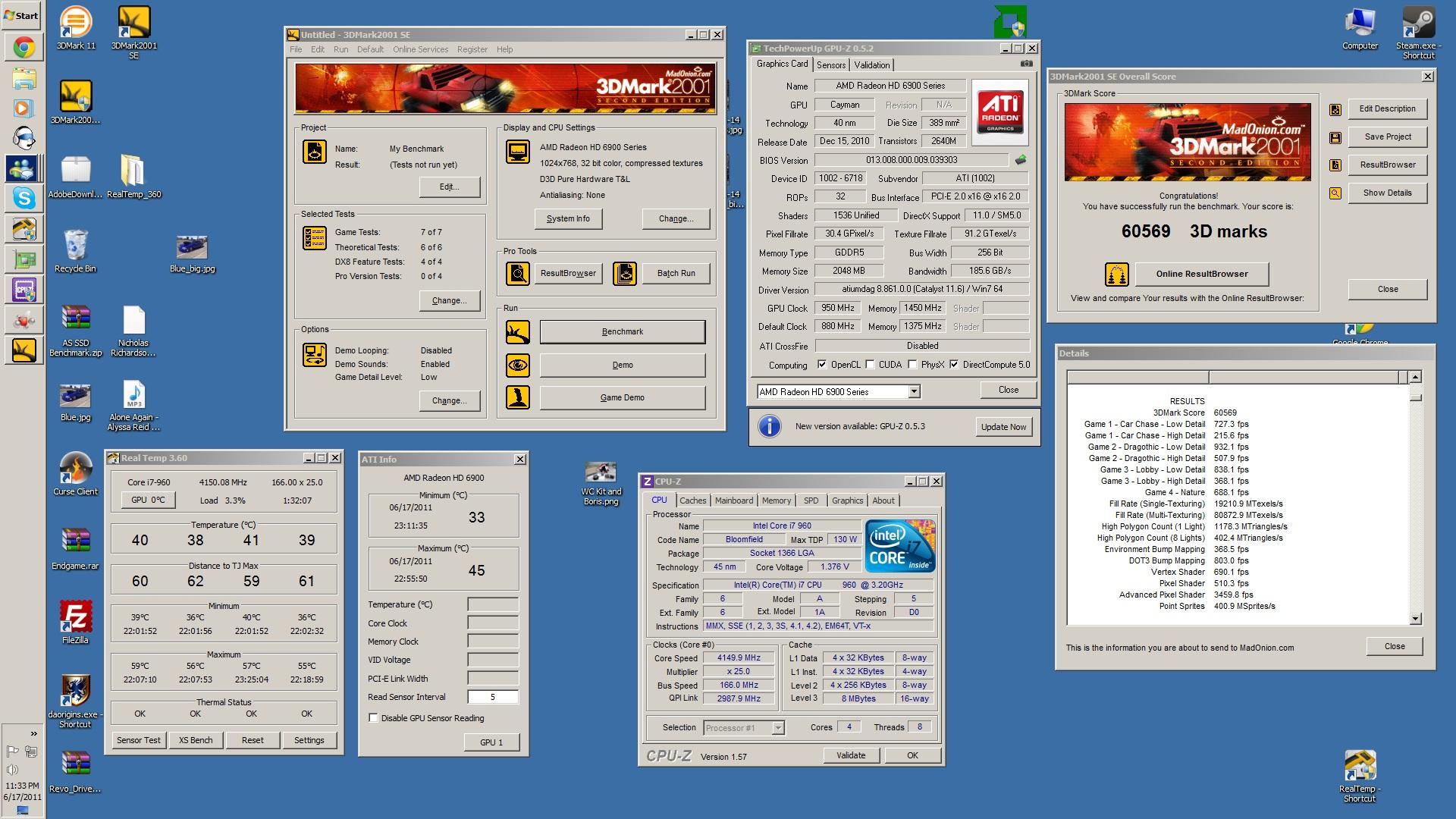The width and height of the screenshot is (1456, 819).
Task: Click the Sensor Test button in Real Temp
Action: click(x=139, y=740)
